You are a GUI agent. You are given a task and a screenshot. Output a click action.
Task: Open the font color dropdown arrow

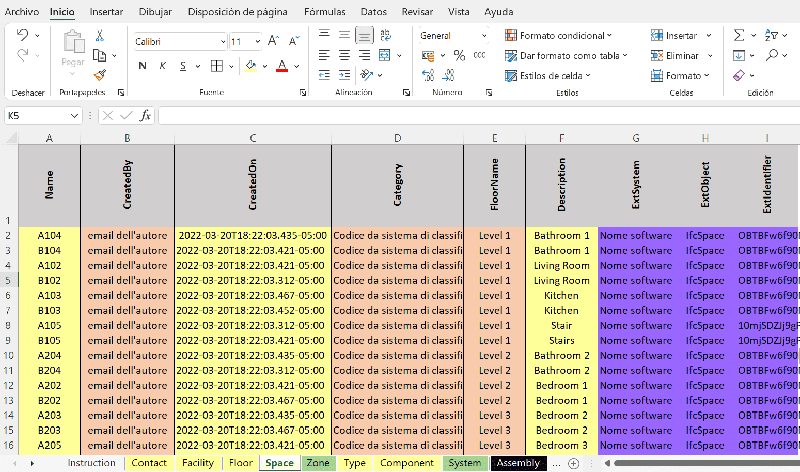click(296, 66)
